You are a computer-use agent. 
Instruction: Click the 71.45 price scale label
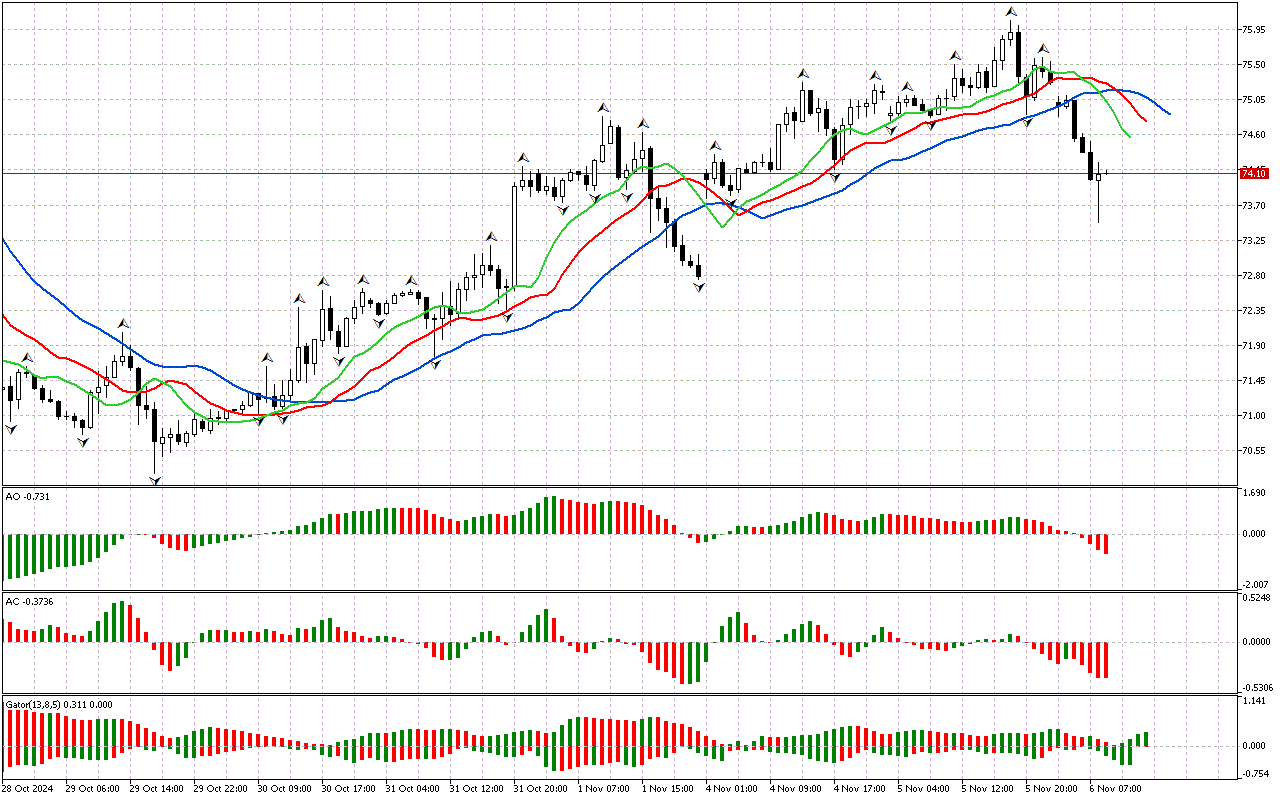click(1253, 381)
